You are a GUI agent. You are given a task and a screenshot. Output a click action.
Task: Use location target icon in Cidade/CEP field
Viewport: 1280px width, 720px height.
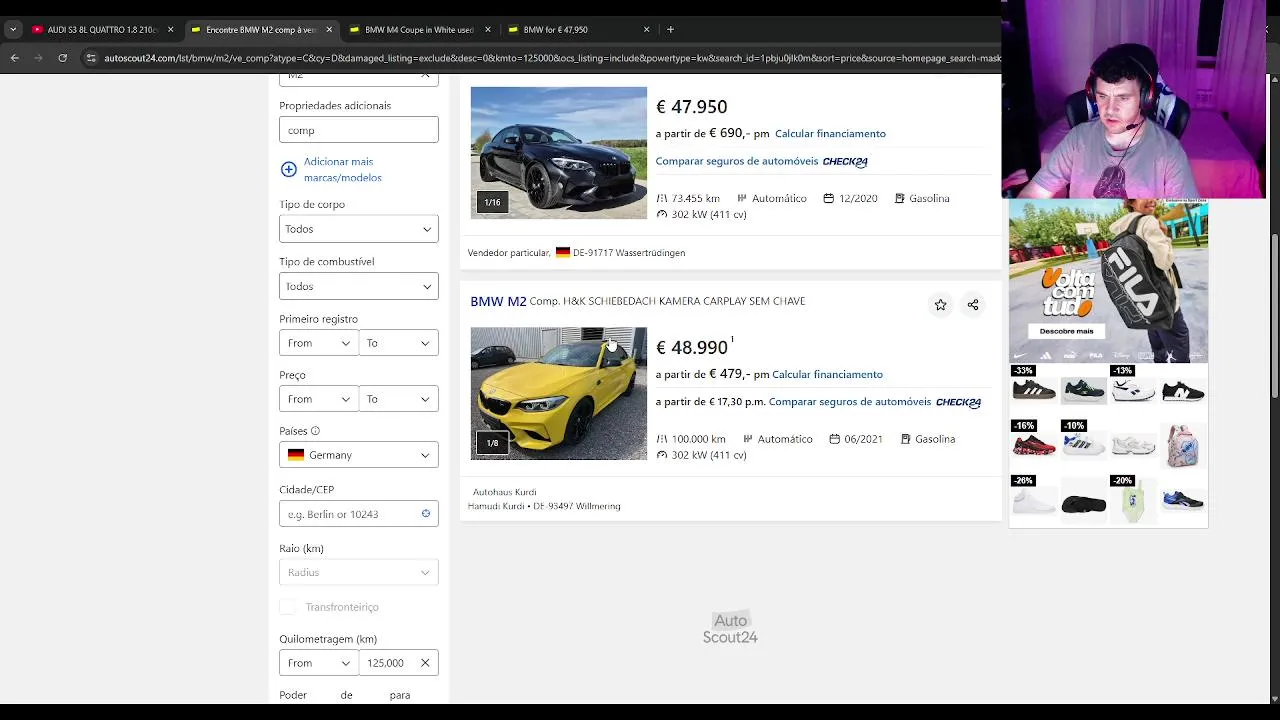[x=426, y=514]
